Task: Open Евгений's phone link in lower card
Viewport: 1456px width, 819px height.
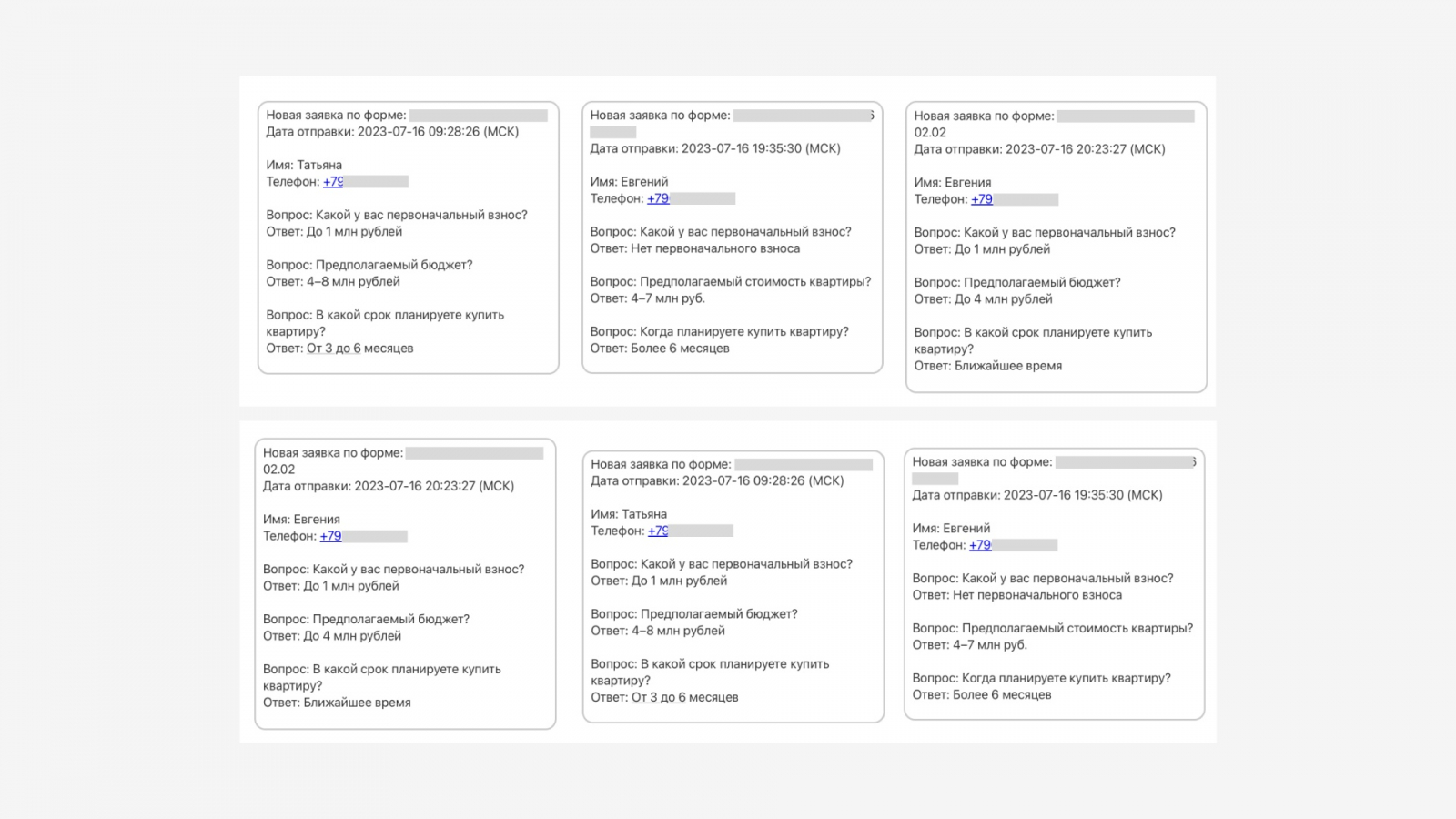Action: pyautogui.click(x=980, y=545)
